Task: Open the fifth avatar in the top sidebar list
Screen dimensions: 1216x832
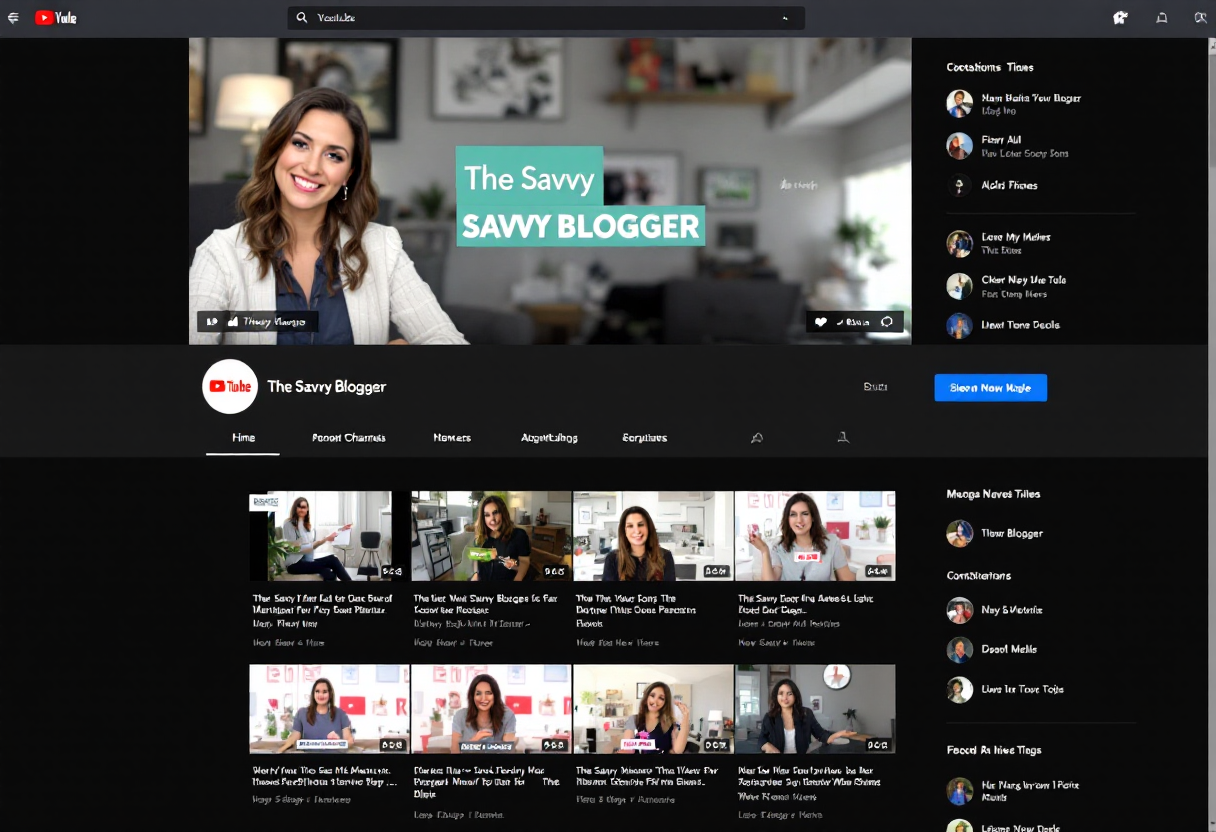Action: [x=960, y=286]
